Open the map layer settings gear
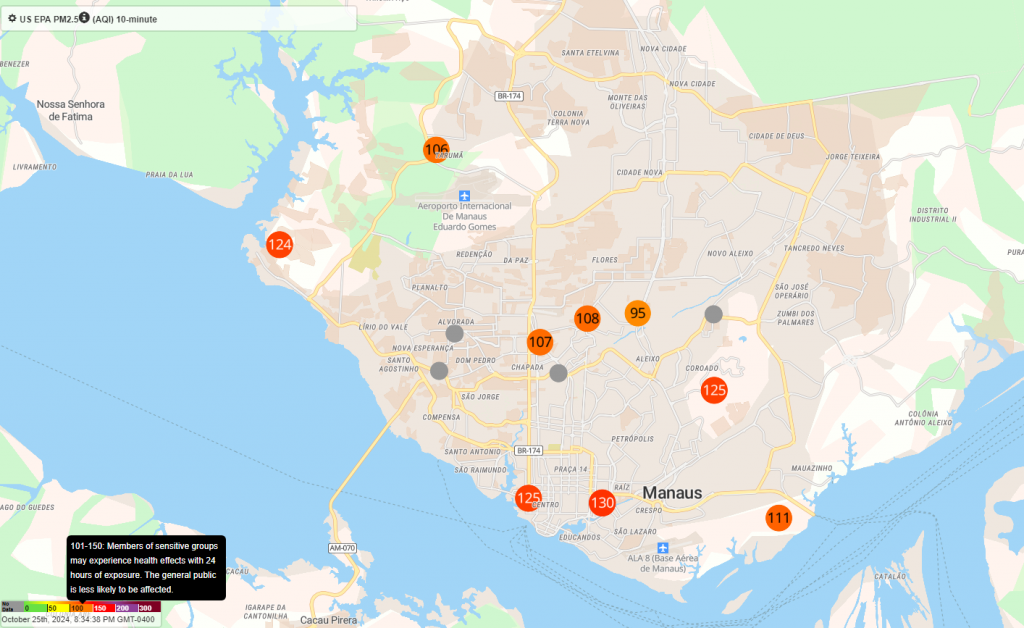 tap(12, 18)
